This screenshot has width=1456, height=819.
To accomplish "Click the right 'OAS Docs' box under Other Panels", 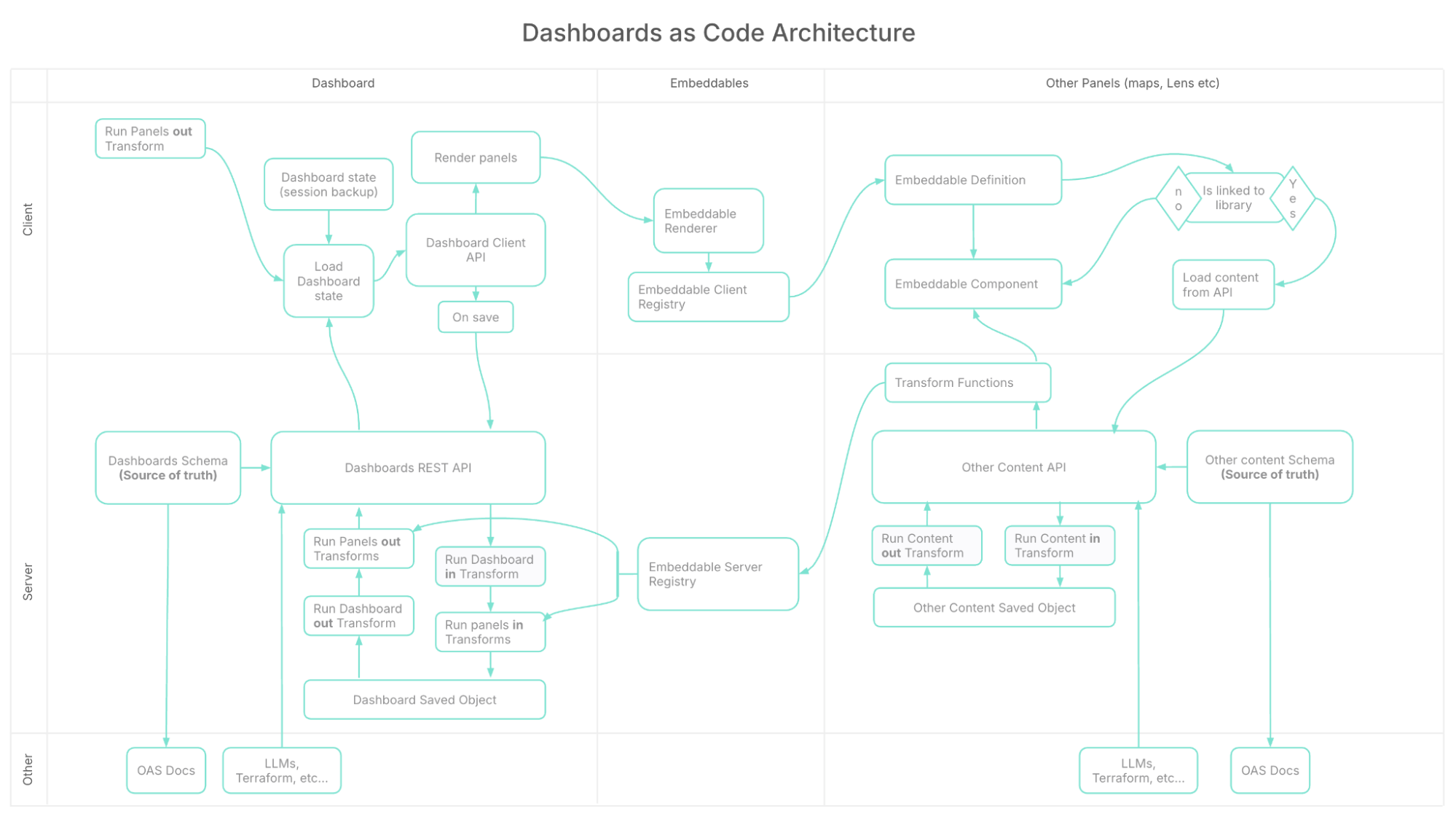I will (1270, 770).
